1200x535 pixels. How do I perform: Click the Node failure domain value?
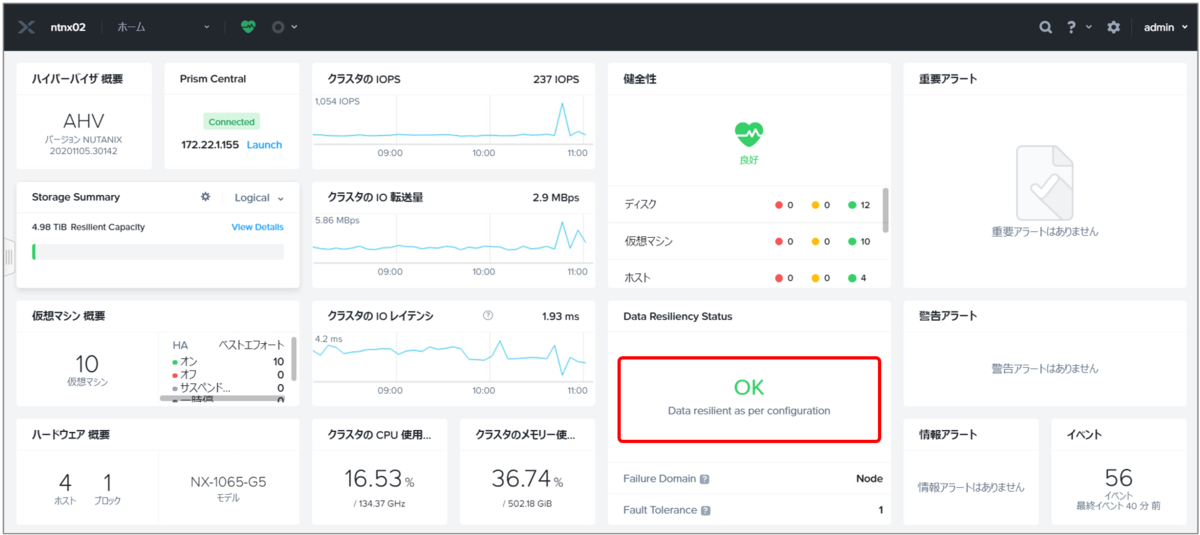click(869, 479)
